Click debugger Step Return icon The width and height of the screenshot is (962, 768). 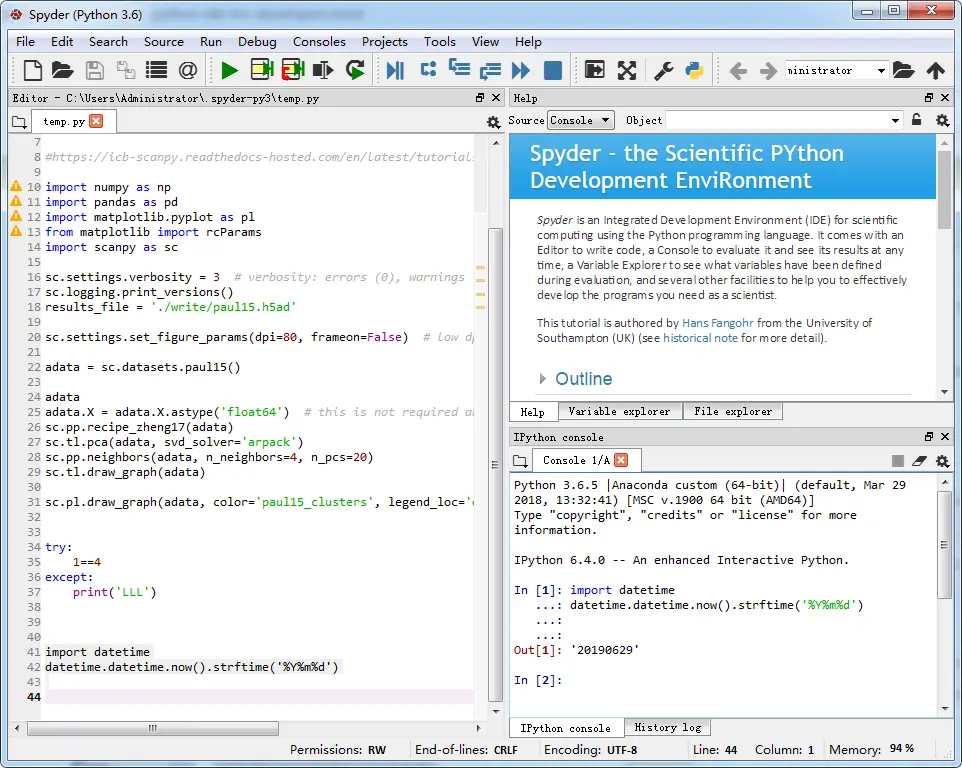[490, 71]
